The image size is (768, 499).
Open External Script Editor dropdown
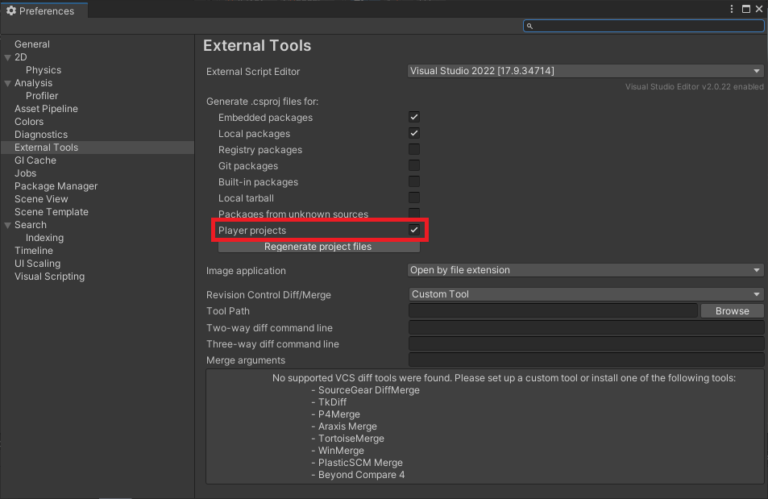point(585,72)
